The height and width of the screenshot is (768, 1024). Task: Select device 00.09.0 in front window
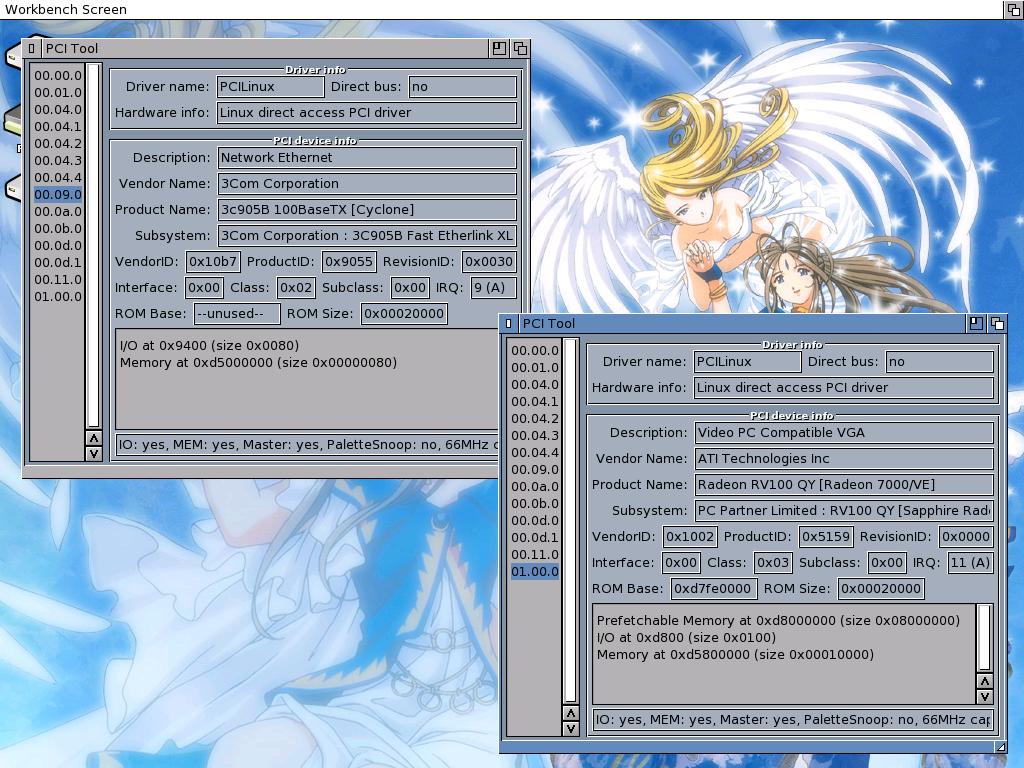(535, 470)
